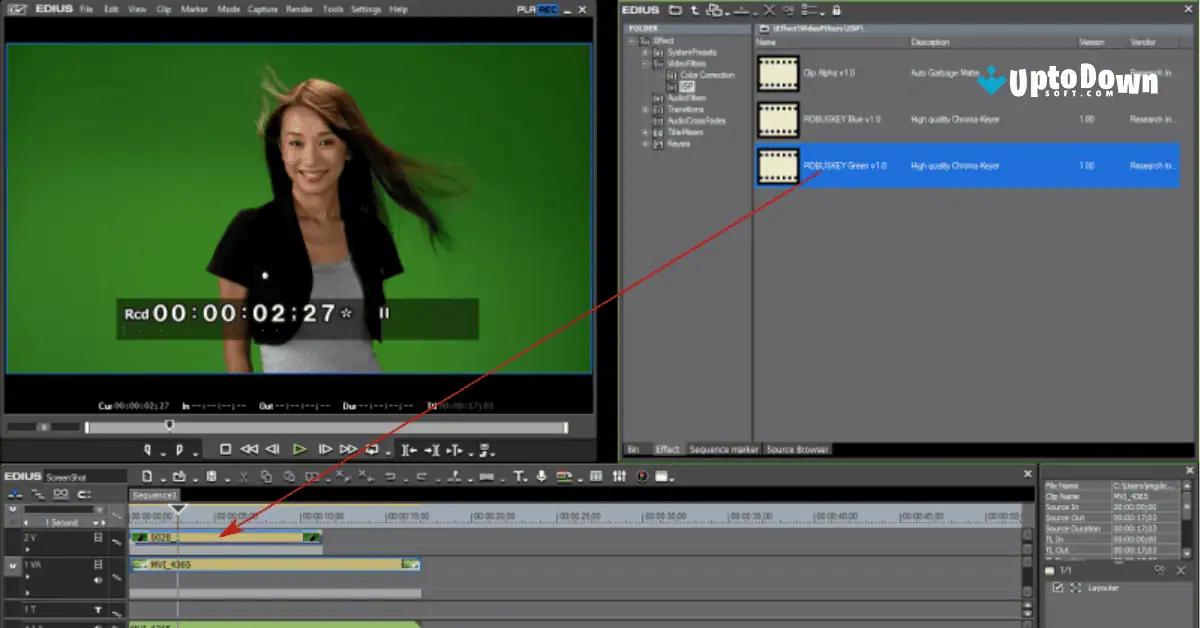Switch to the Sequence marker tab
This screenshot has height=628, width=1200.
(x=723, y=450)
